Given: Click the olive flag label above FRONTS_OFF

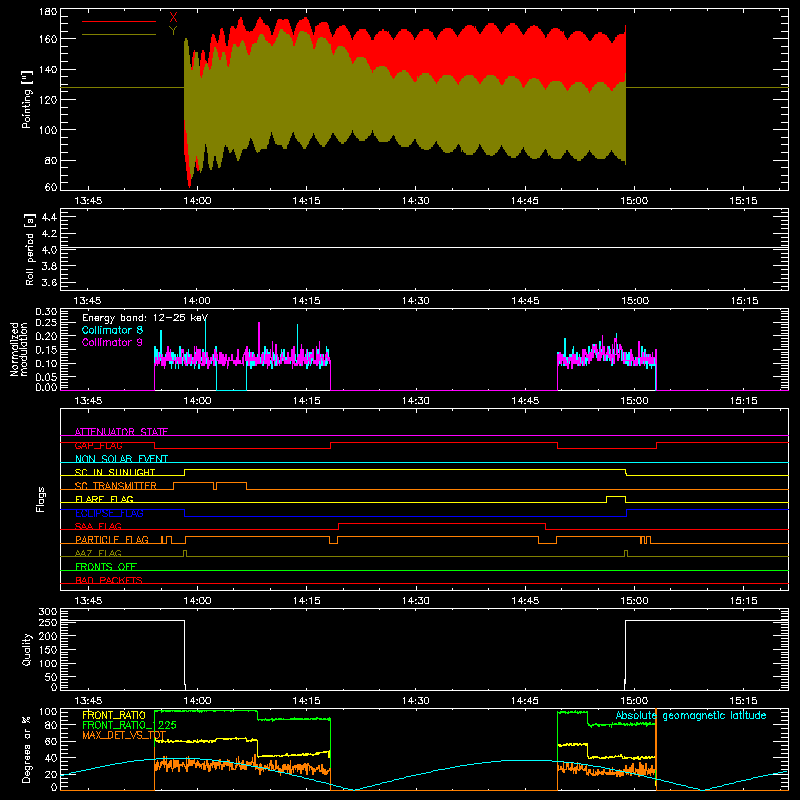Looking at the screenshot, I should (98, 553).
